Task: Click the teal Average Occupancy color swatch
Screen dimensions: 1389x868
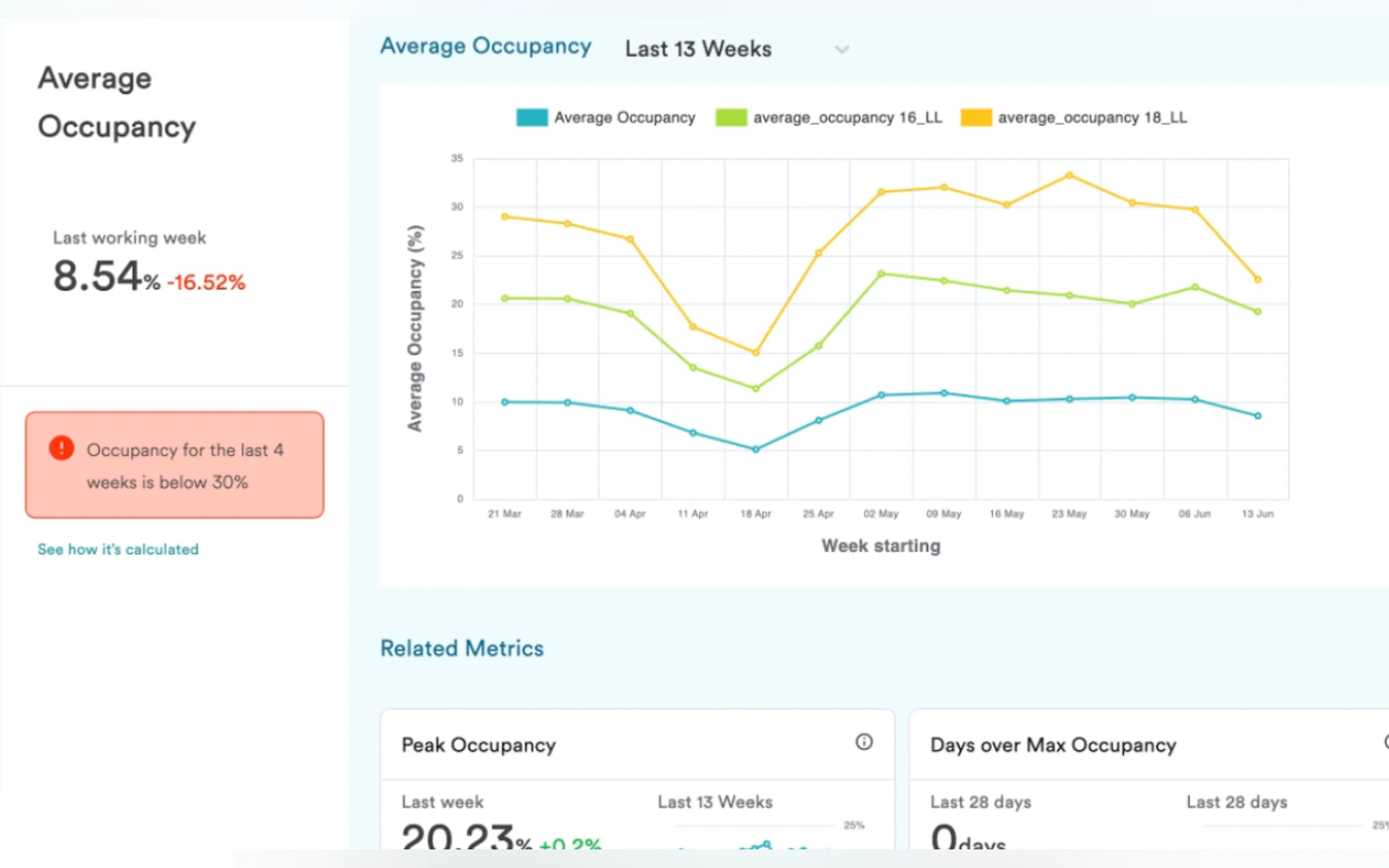Action: [x=532, y=118]
